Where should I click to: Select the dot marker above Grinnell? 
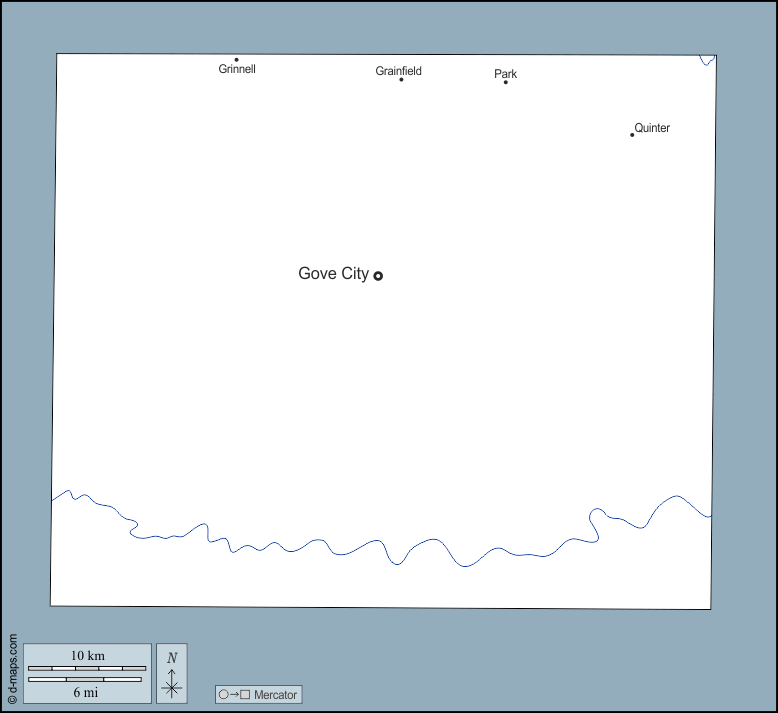(x=236, y=60)
